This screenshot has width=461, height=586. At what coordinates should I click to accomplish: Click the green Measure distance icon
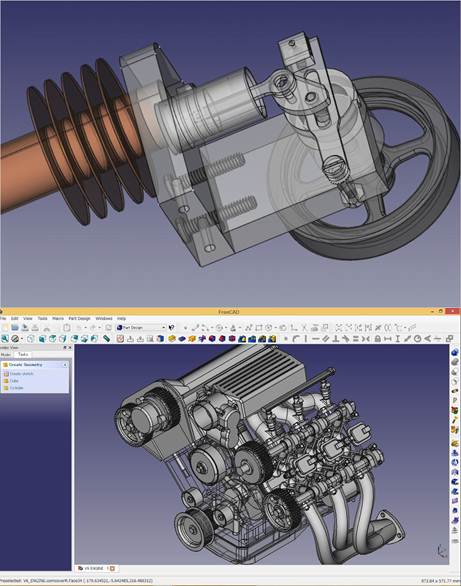[106, 339]
